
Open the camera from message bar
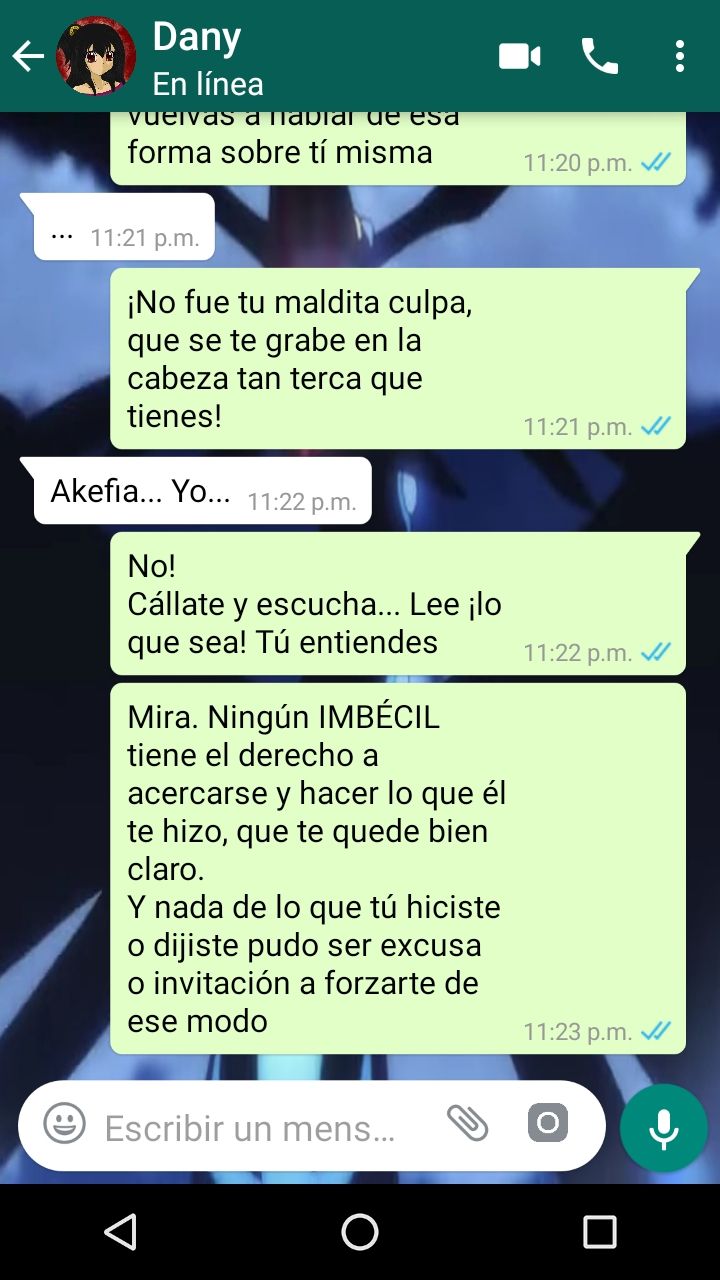coord(548,1123)
